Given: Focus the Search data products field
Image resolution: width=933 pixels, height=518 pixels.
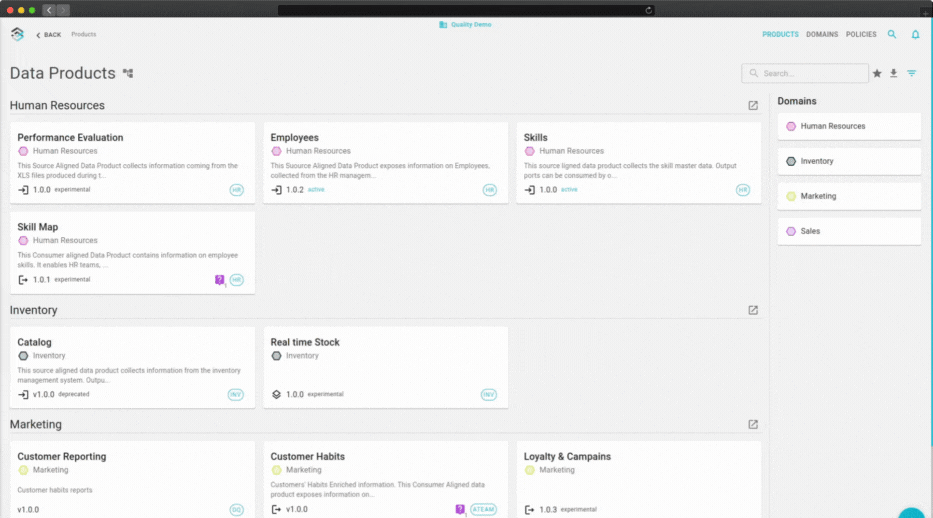Looking at the screenshot, I should point(804,73).
